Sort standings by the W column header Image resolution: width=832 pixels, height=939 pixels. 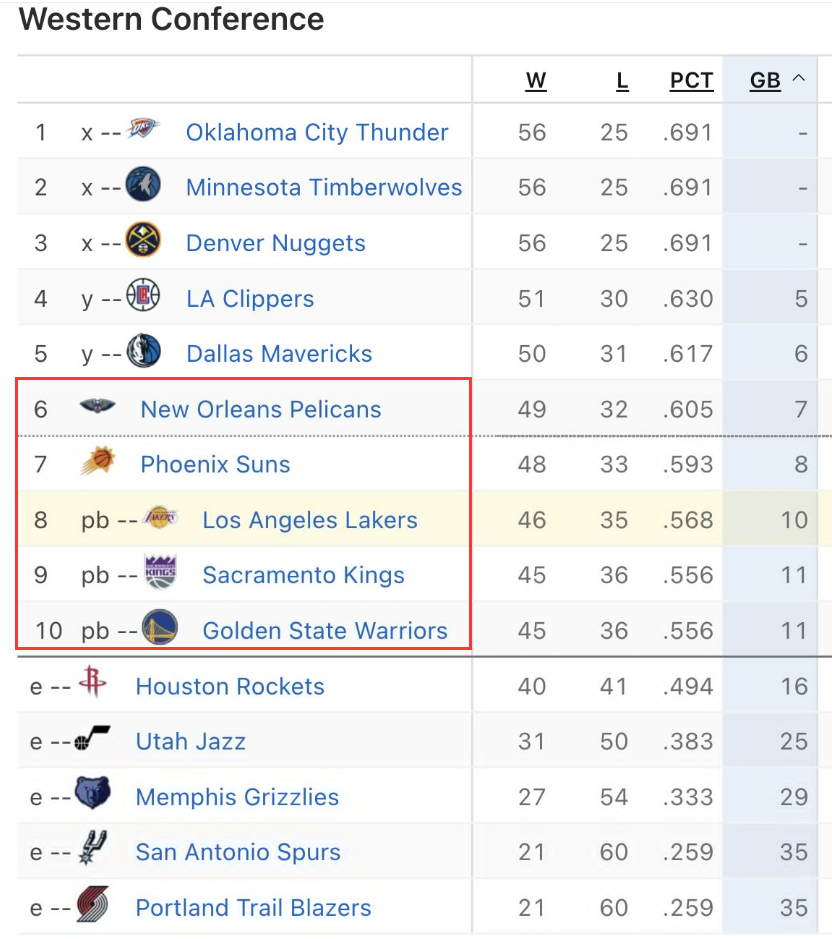pyautogui.click(x=536, y=81)
